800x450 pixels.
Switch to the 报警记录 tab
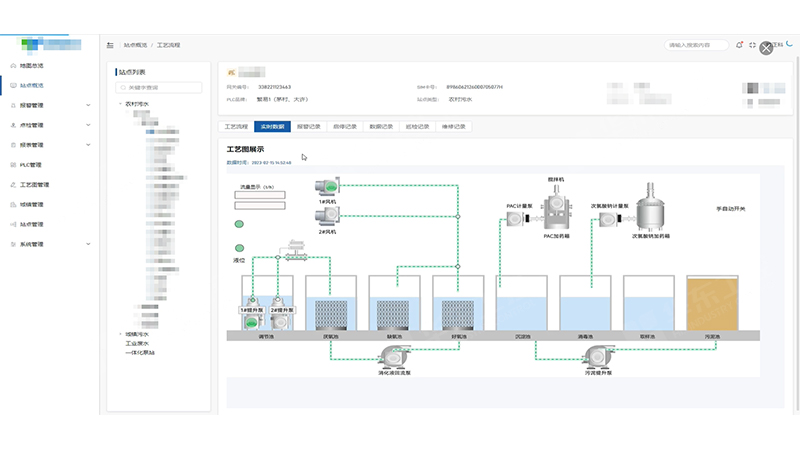pyautogui.click(x=308, y=127)
